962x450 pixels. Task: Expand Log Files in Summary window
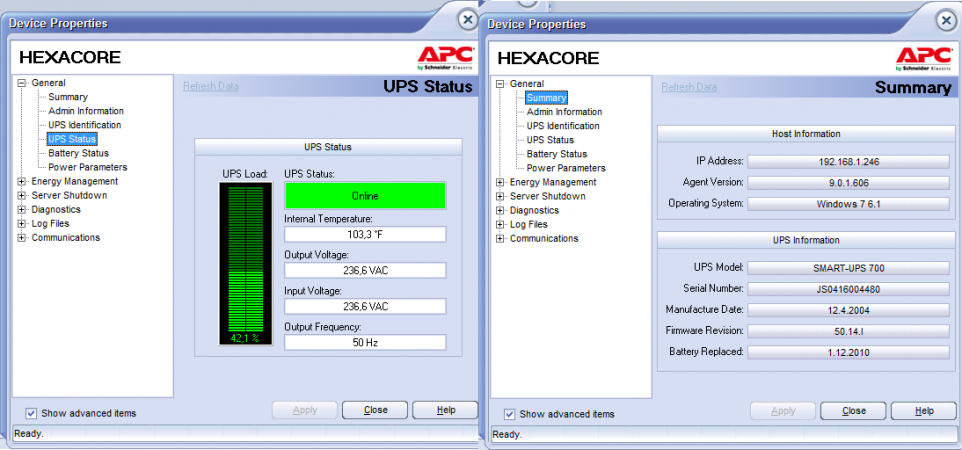click(x=500, y=225)
